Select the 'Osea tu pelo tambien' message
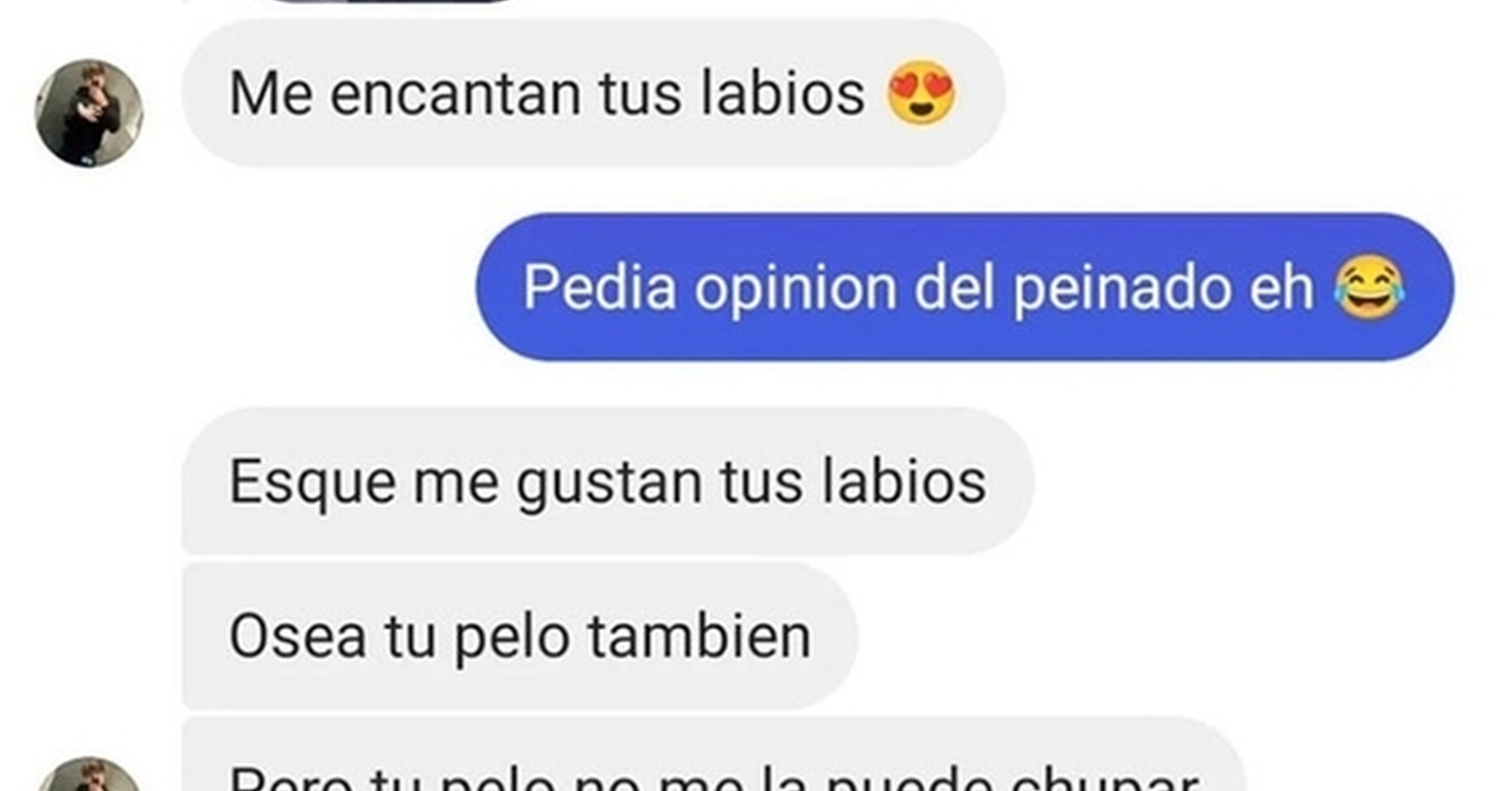This screenshot has height=791, width=1512. (520, 636)
